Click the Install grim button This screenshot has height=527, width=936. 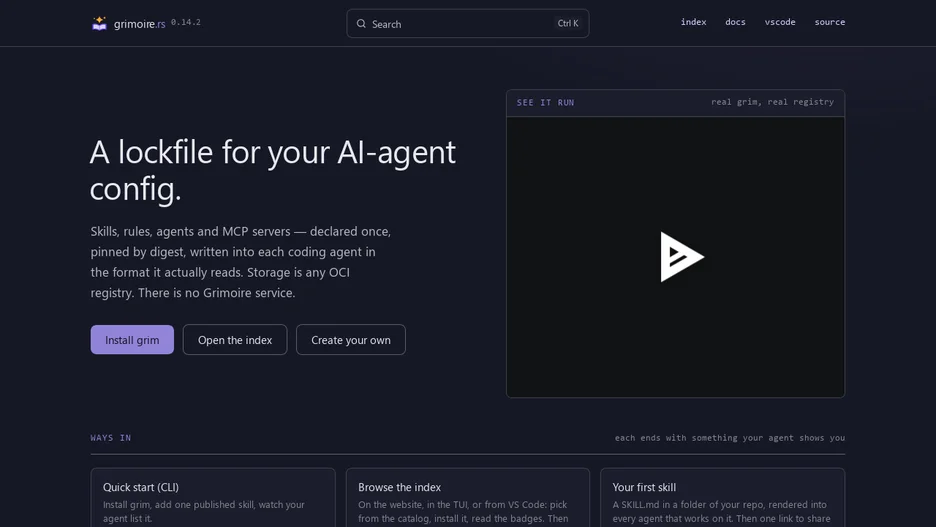click(x=132, y=340)
